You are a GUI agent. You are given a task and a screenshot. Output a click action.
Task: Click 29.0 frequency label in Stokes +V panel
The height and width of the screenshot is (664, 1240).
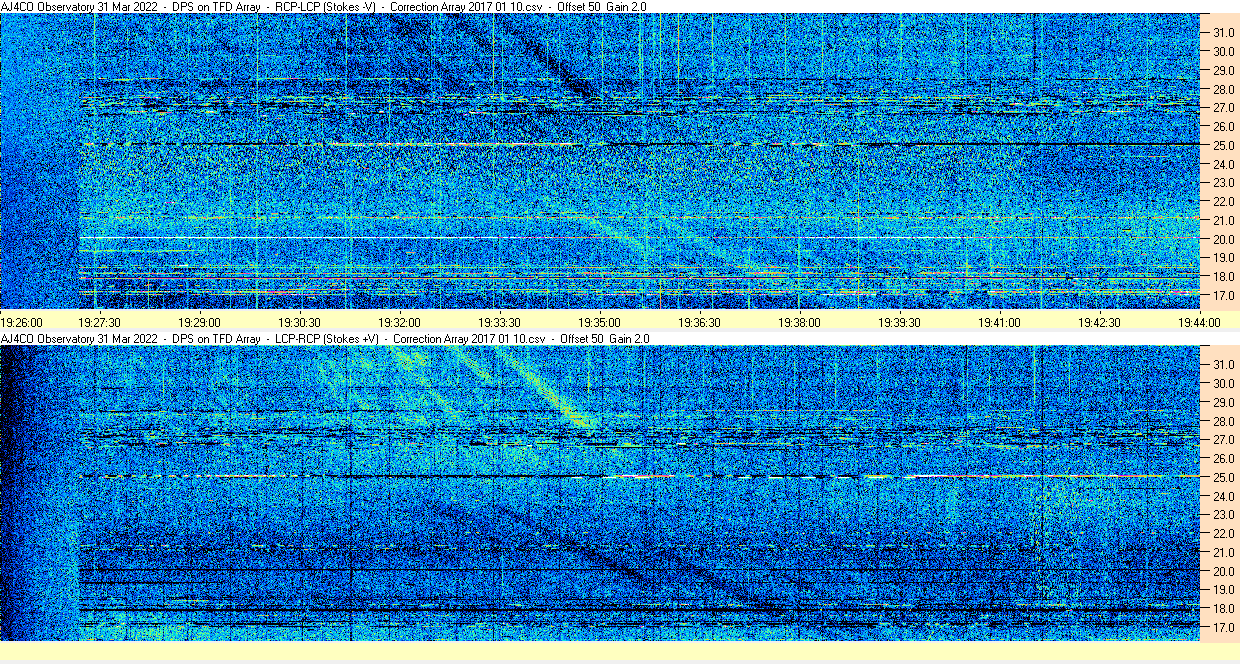click(x=1223, y=402)
